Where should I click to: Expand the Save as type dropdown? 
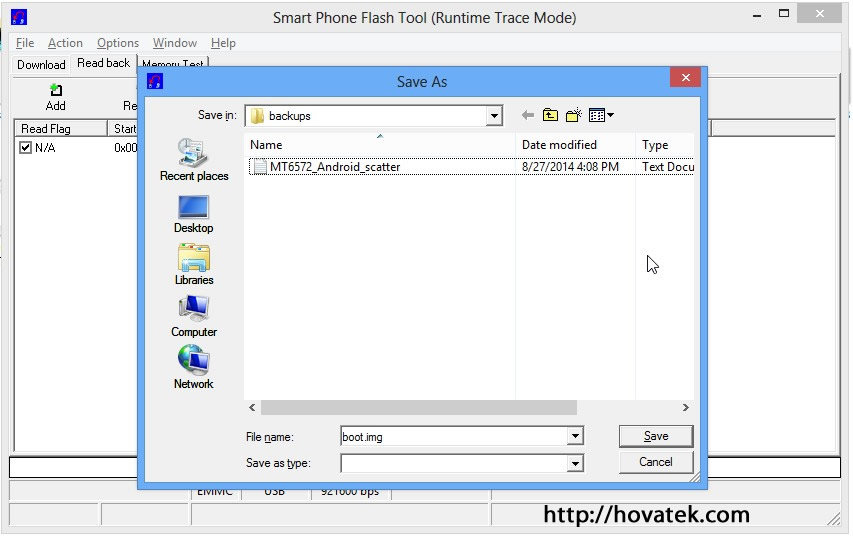coord(574,463)
